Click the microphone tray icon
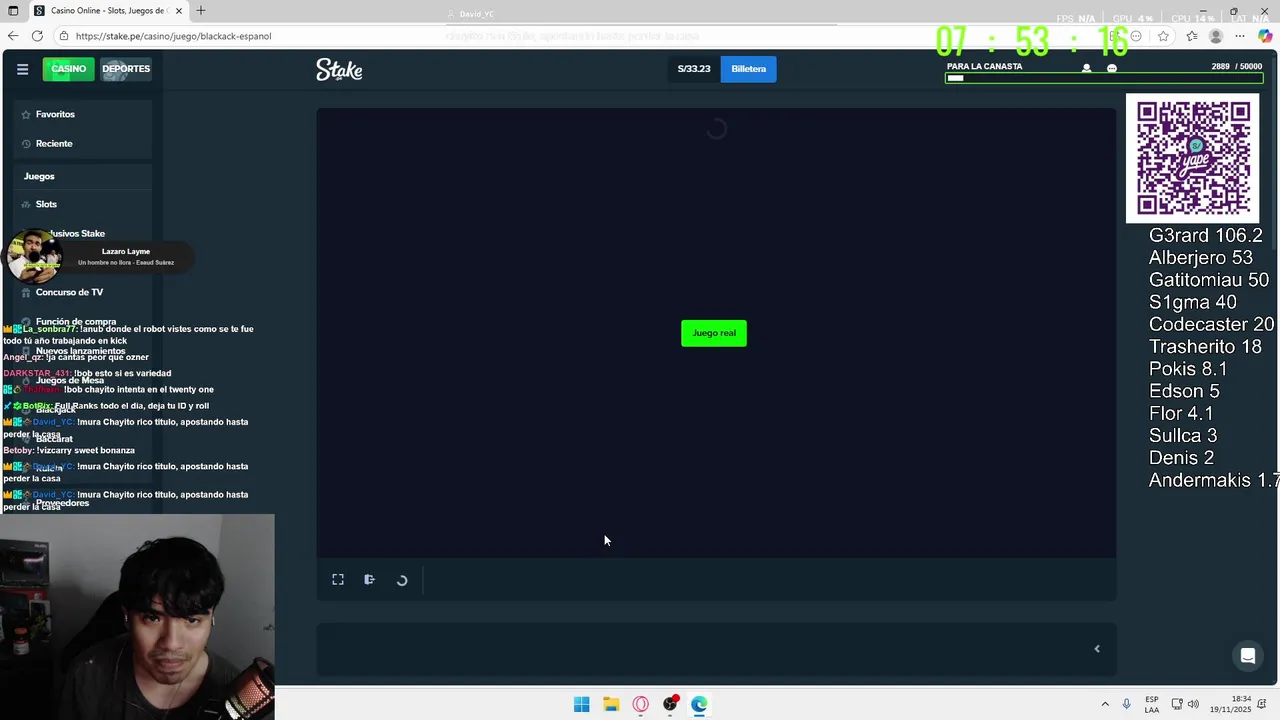Viewport: 1280px width, 720px height. coord(1127,704)
